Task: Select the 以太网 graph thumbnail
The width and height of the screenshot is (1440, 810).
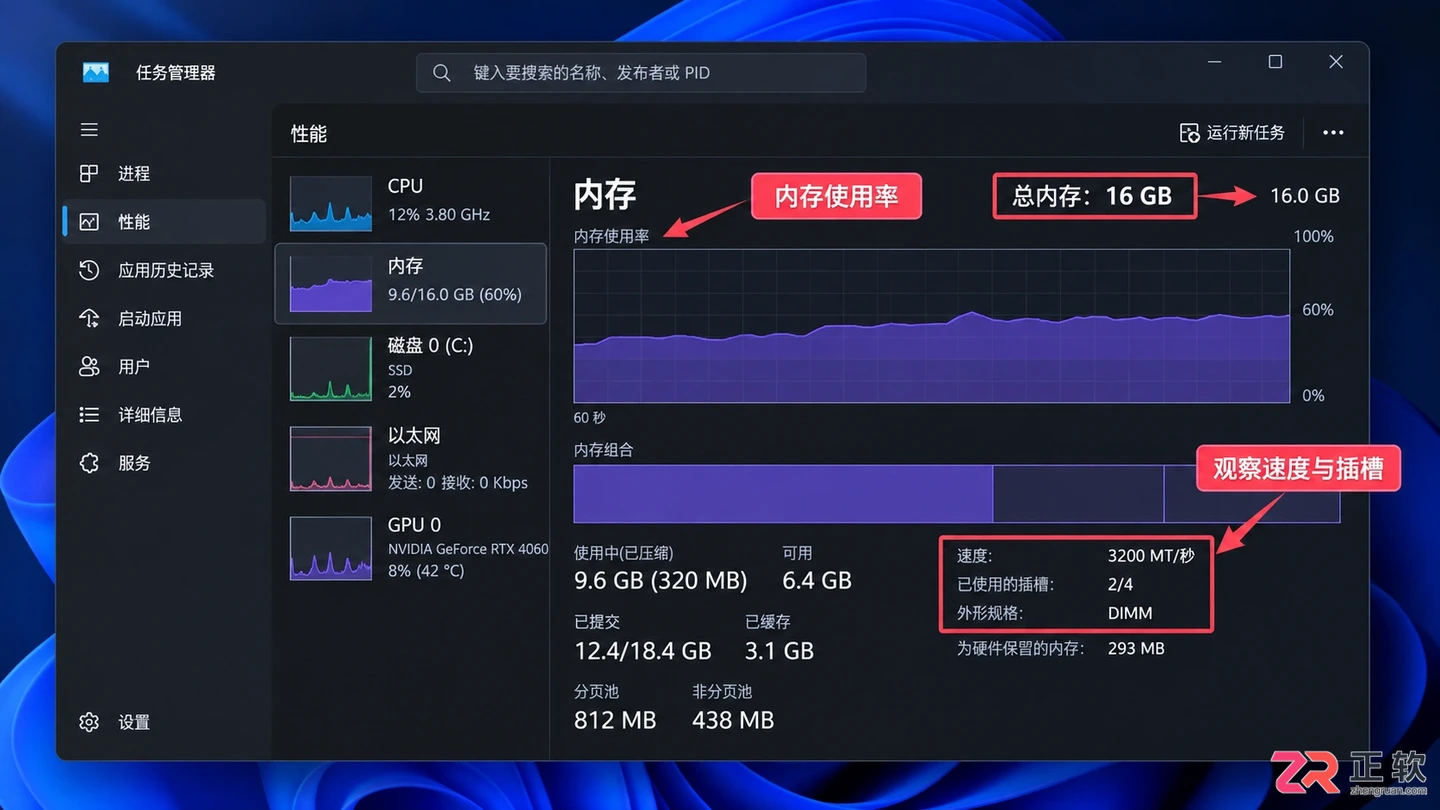Action: (331, 458)
